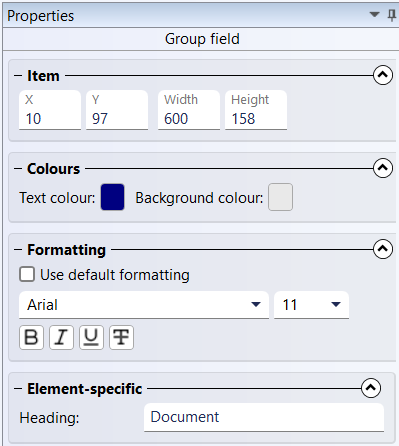Collapse the Item section chevron
399x446 pixels.
383,75
